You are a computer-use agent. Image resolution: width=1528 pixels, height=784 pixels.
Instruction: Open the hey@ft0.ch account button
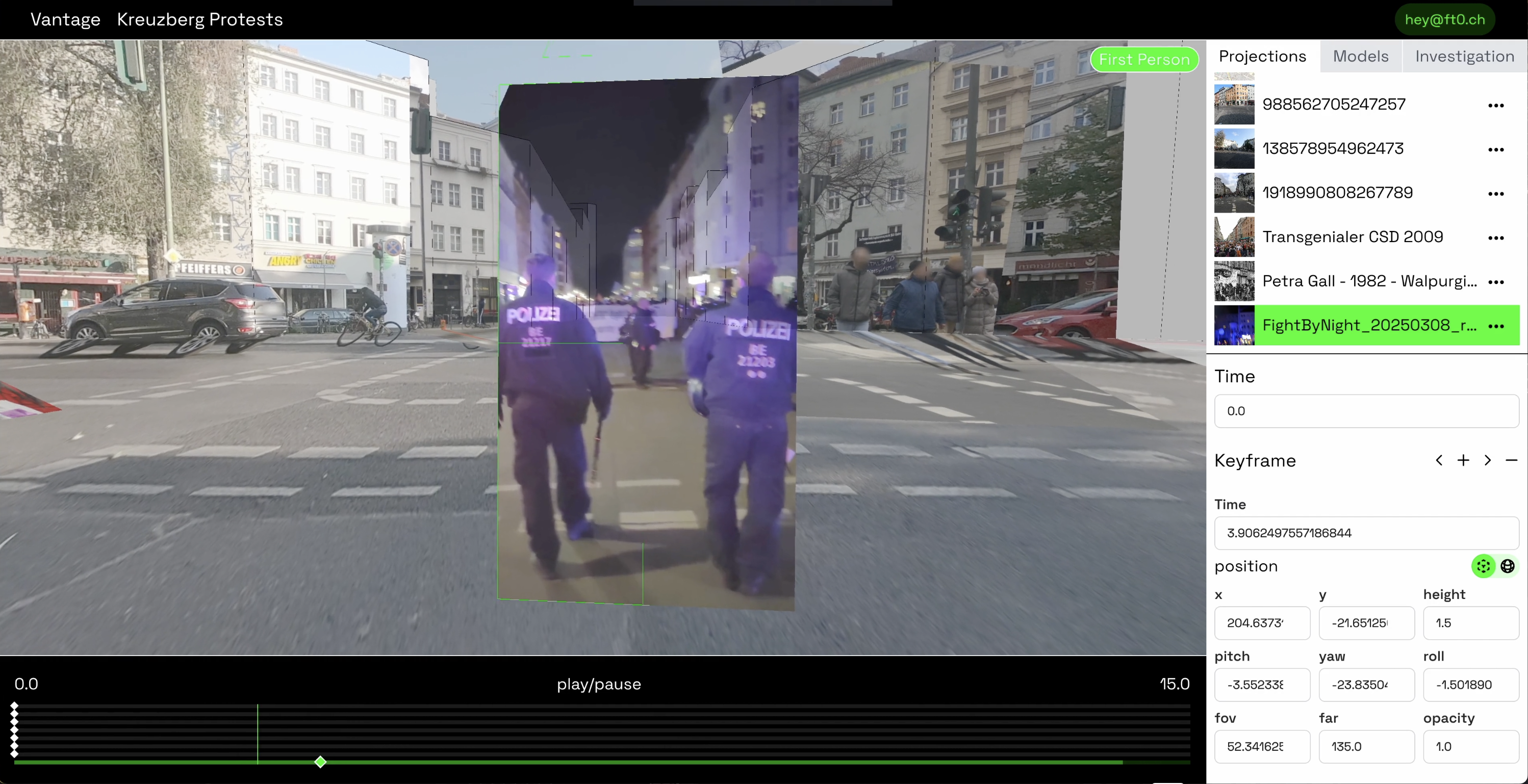click(1444, 19)
